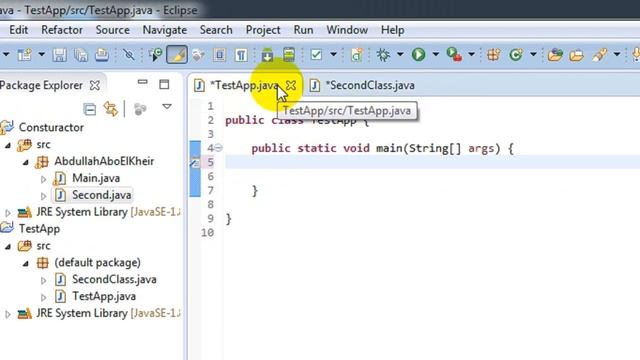Open the Run menu
The image size is (640, 360).
[303, 30]
